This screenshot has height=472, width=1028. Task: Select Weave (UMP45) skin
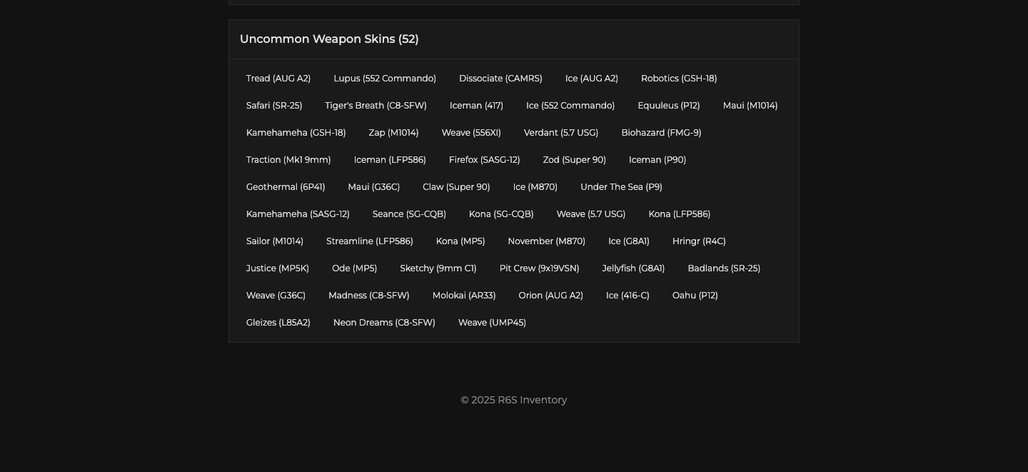point(492,323)
